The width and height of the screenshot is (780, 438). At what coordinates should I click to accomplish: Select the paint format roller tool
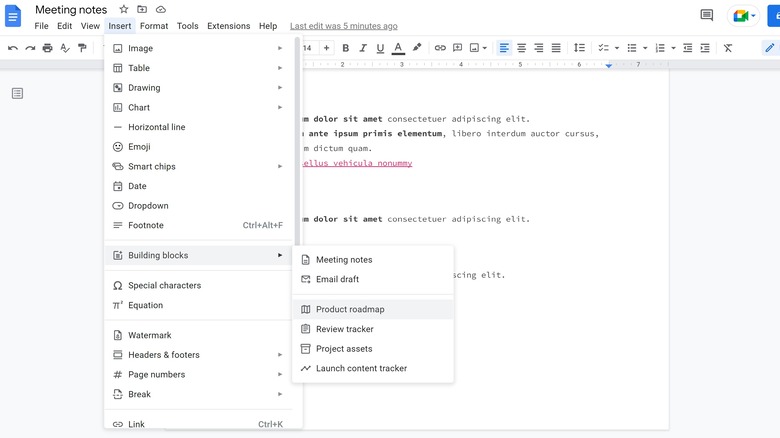pyautogui.click(x=83, y=48)
